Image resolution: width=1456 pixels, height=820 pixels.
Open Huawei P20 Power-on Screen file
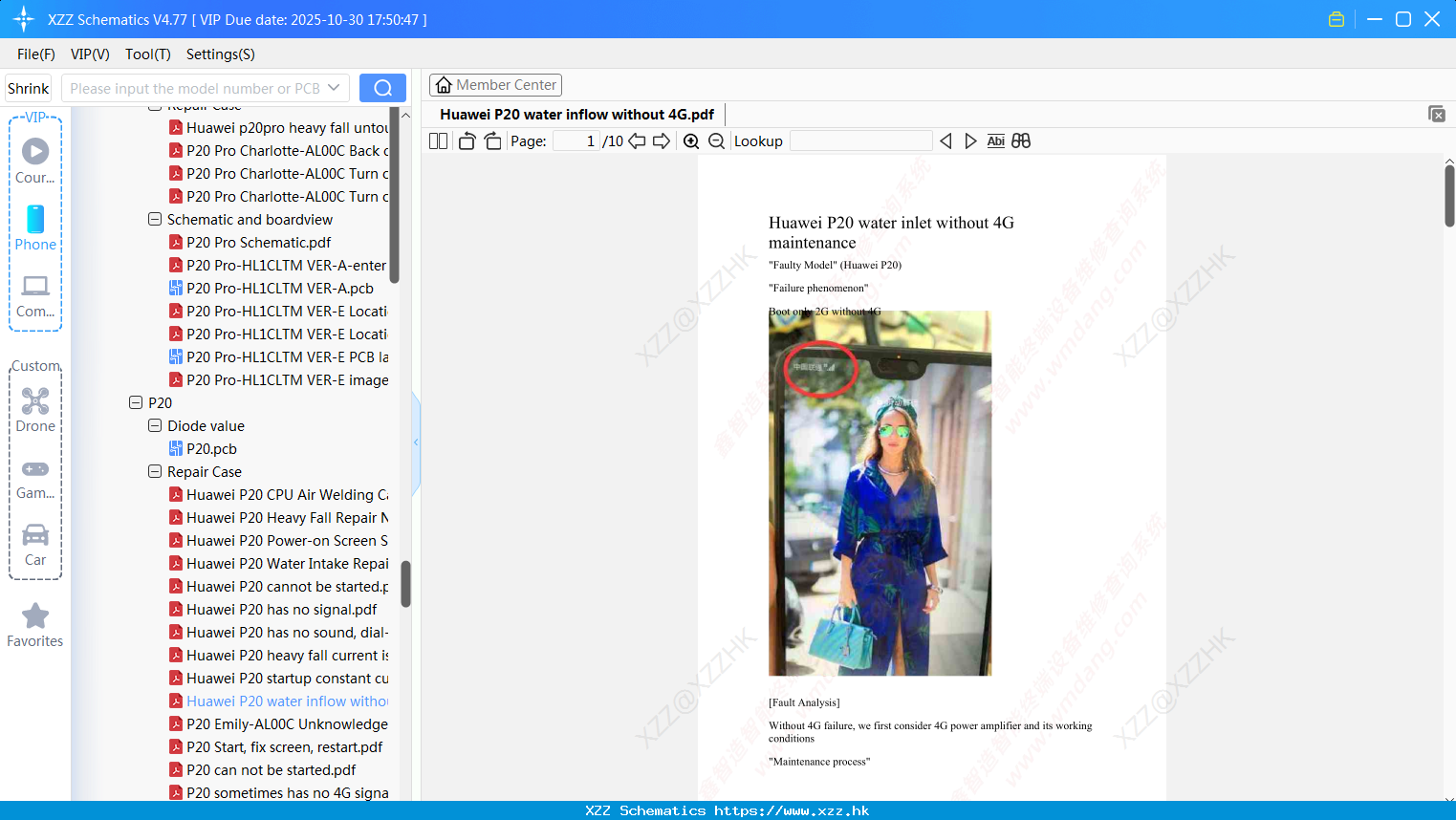pos(278,540)
